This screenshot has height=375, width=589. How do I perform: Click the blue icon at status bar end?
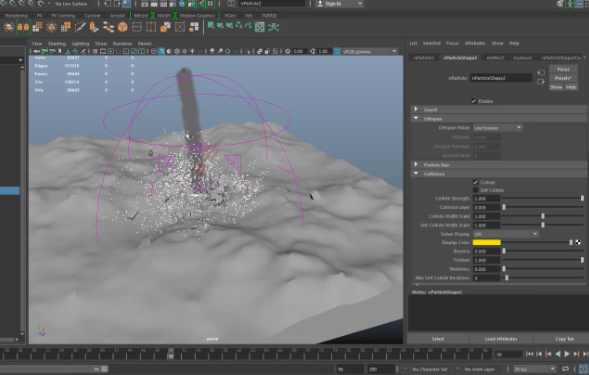point(583,369)
